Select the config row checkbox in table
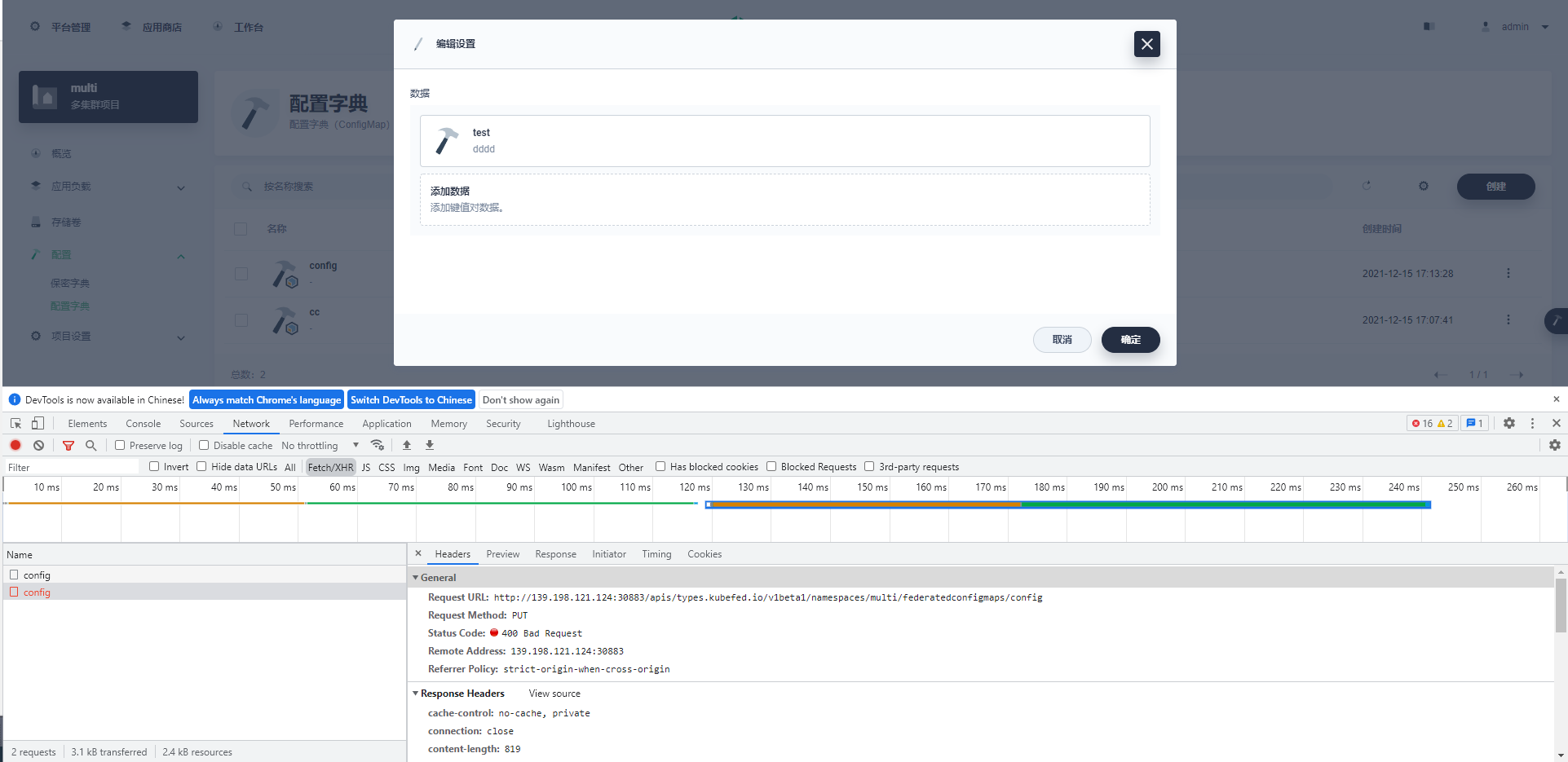The height and width of the screenshot is (762, 1568). pyautogui.click(x=241, y=274)
